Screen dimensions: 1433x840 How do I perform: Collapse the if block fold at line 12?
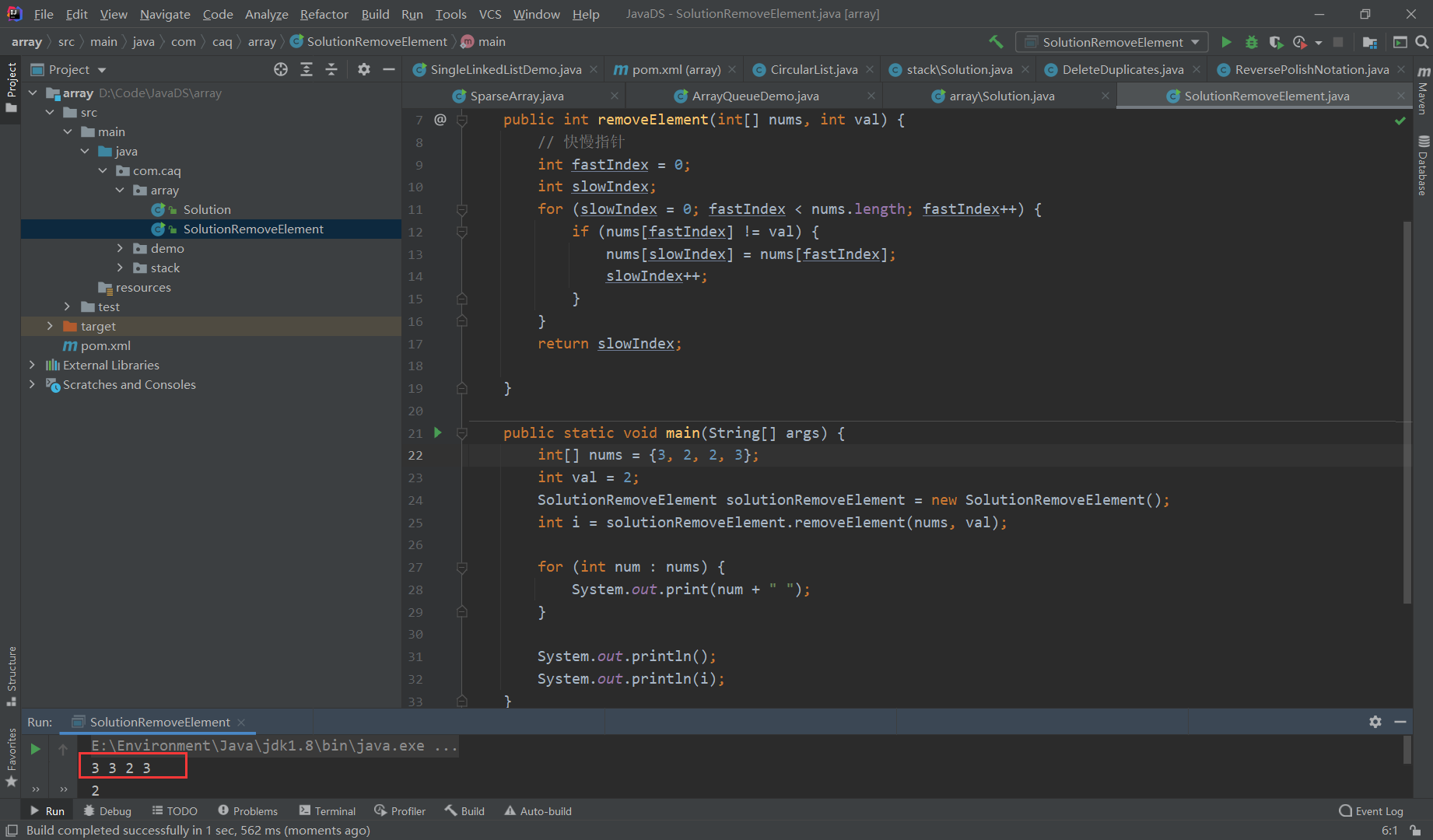coord(462,232)
